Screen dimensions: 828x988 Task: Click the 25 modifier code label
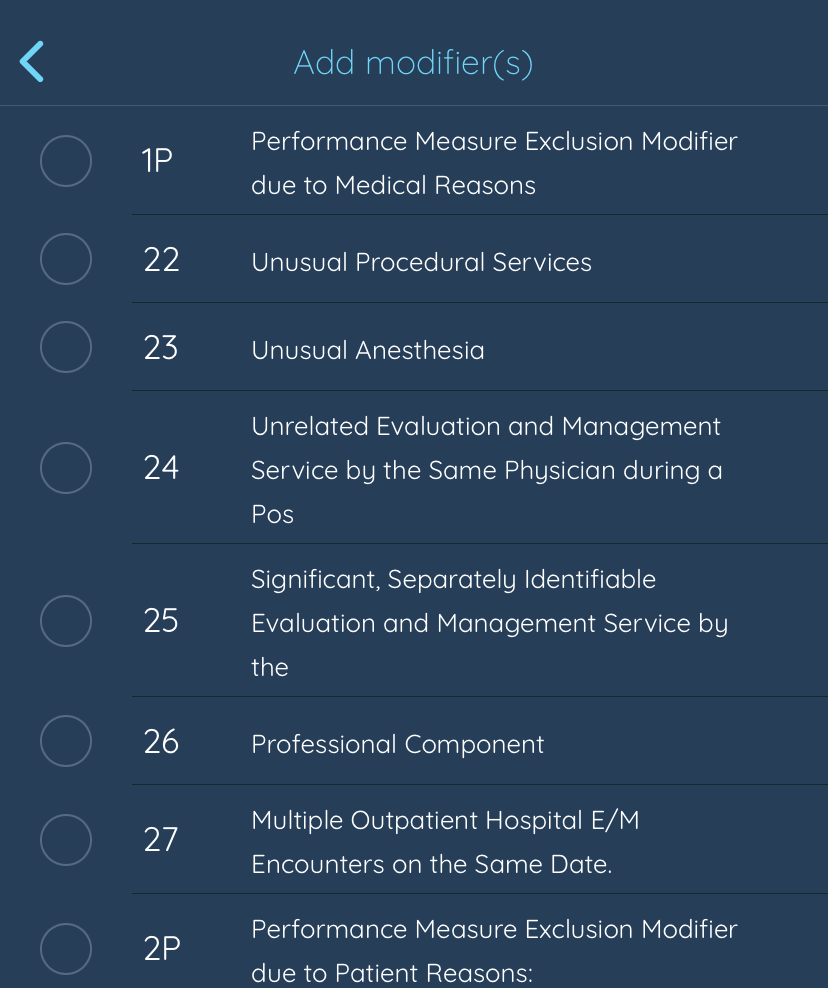[x=161, y=621]
